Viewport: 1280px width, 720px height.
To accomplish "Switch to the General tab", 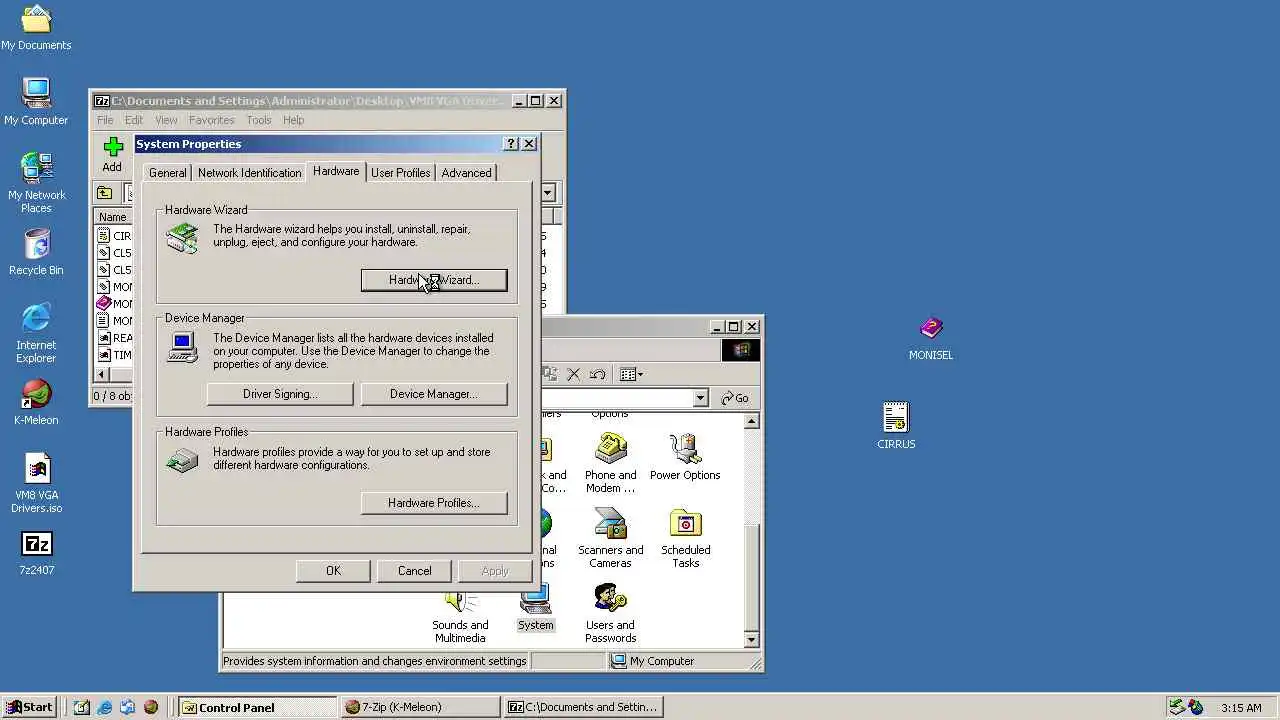I will point(167,173).
